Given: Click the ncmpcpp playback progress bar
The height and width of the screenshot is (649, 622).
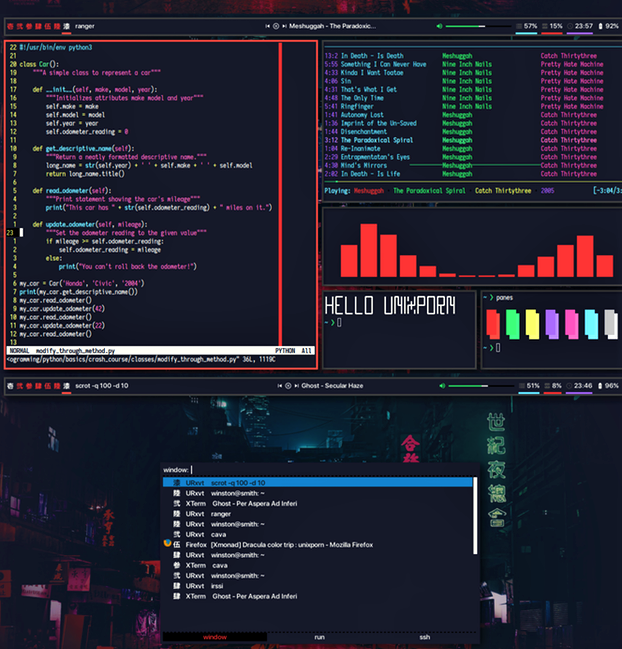Looking at the screenshot, I should click(473, 181).
